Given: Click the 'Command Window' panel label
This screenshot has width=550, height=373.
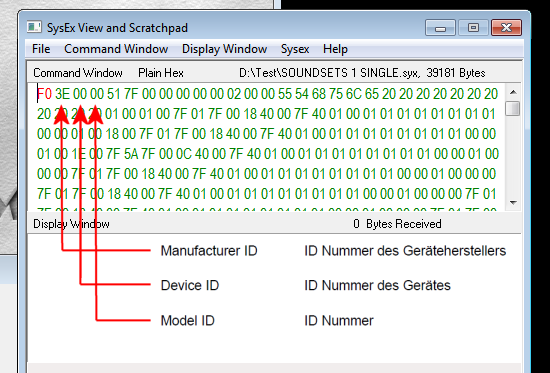Looking at the screenshot, I should [78, 73].
